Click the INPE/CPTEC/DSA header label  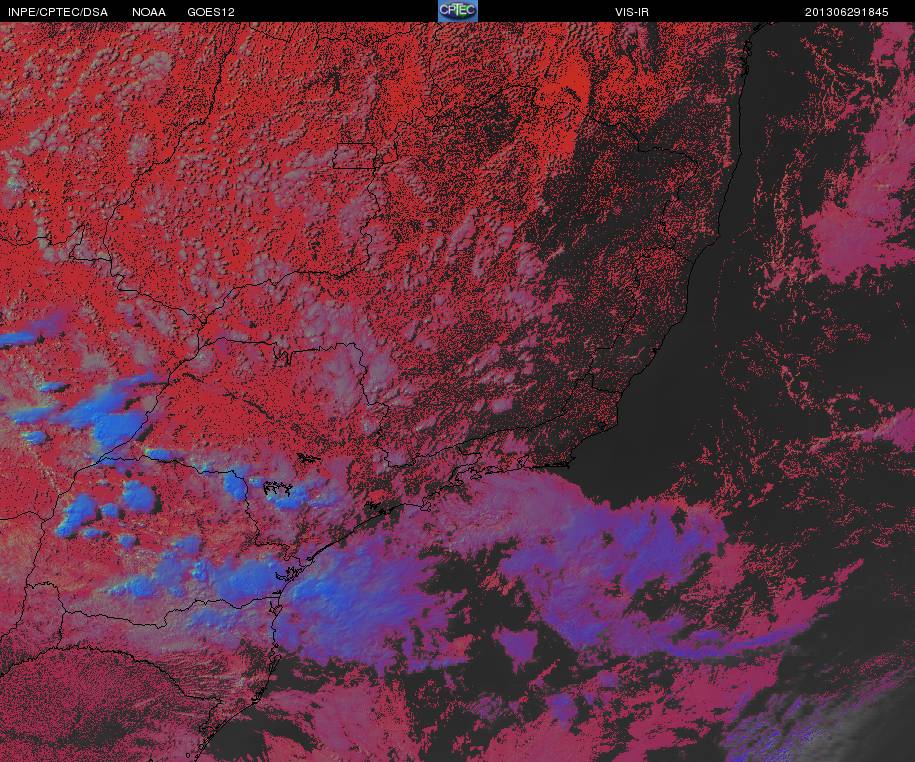(x=58, y=12)
